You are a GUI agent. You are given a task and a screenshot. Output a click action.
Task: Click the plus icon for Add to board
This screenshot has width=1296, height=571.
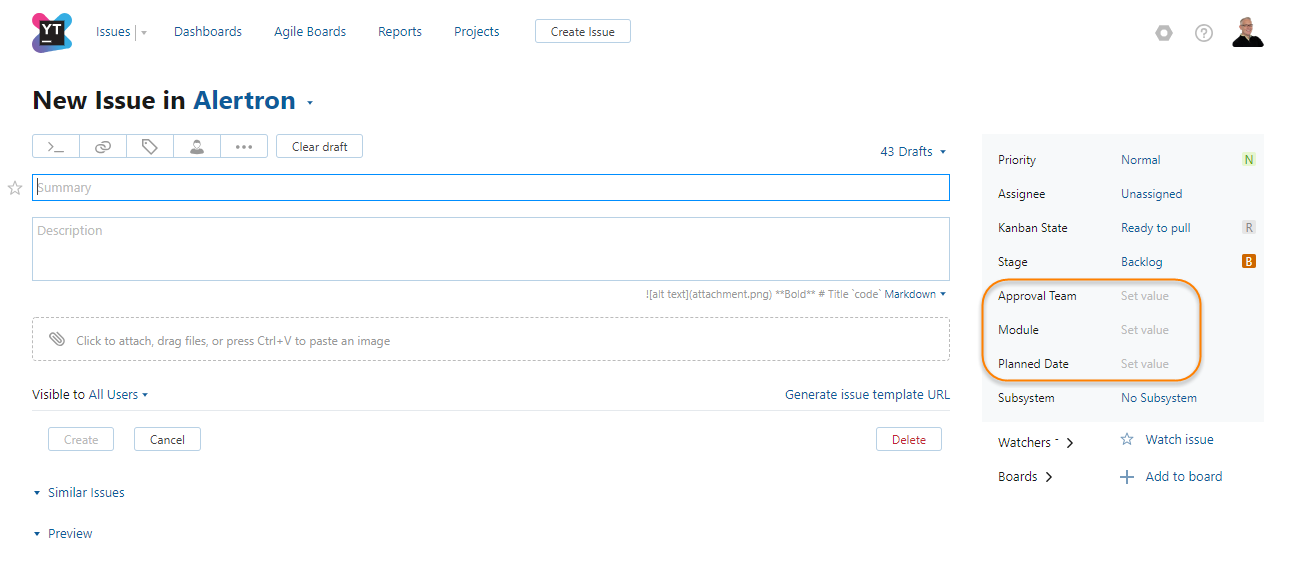(x=1127, y=477)
